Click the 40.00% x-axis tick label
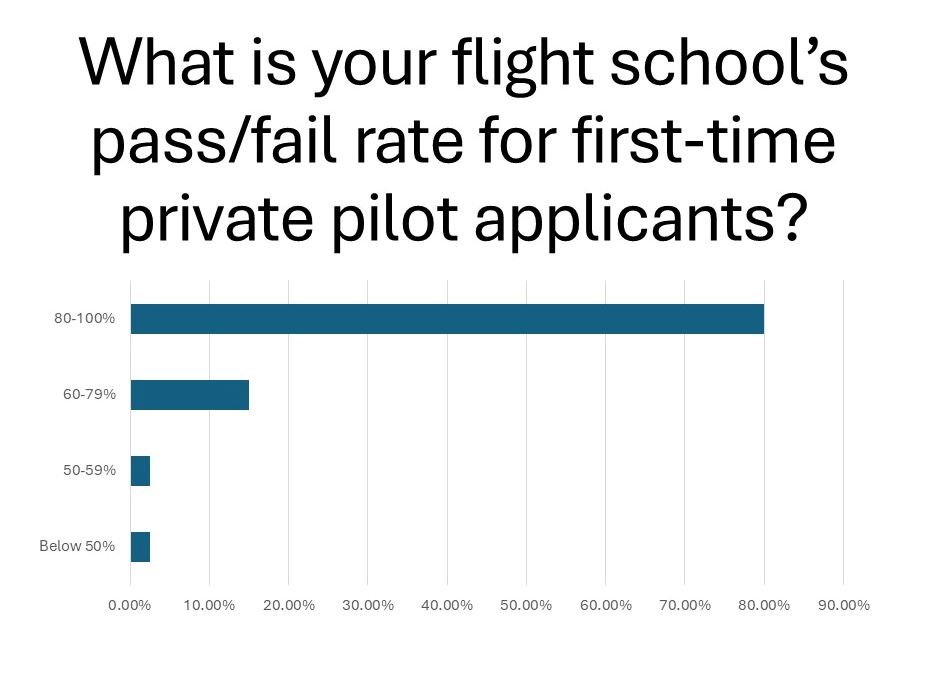Image resolution: width=930 pixels, height=691 pixels. pyautogui.click(x=447, y=605)
